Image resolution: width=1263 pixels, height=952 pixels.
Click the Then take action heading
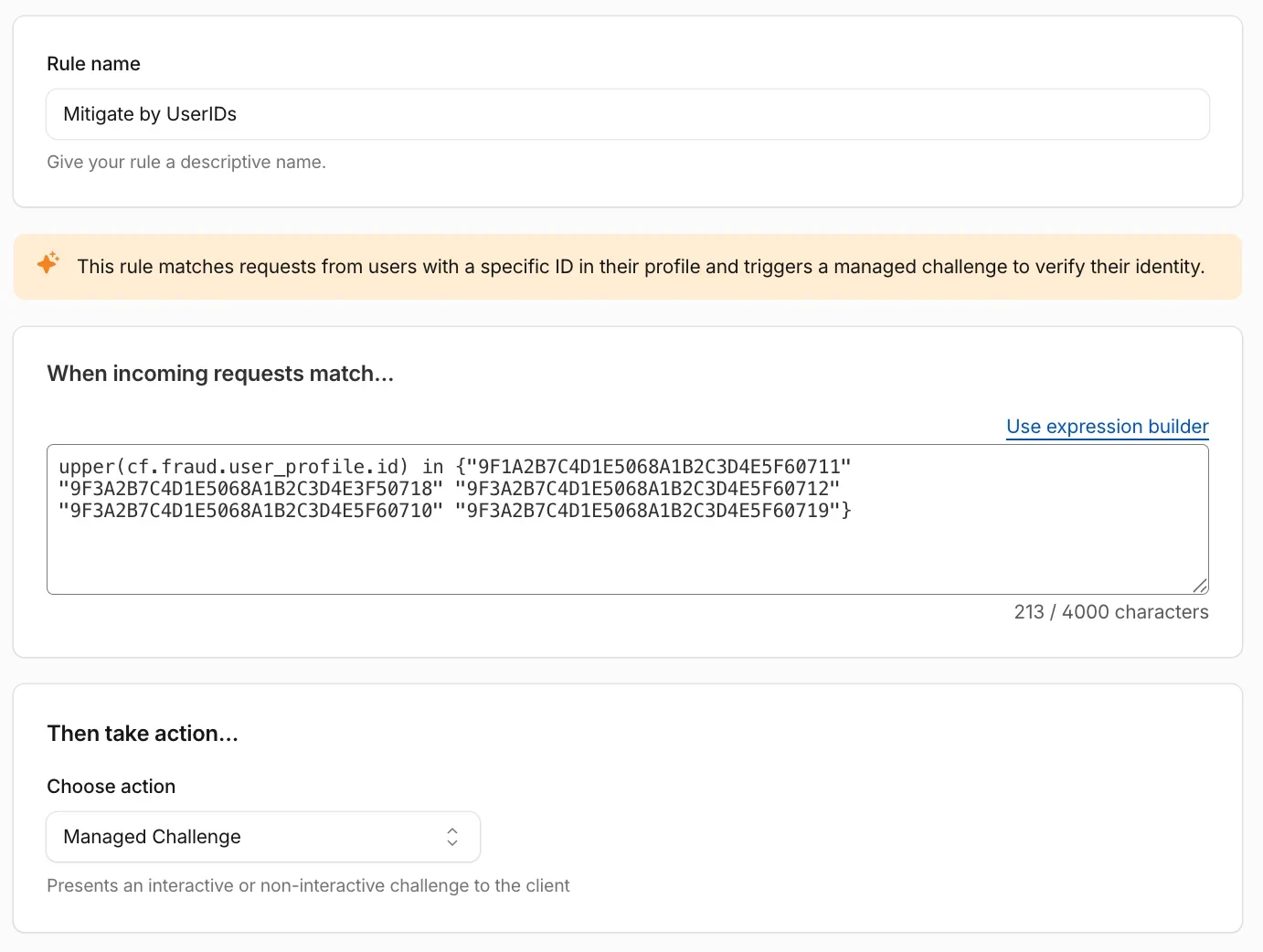click(143, 734)
